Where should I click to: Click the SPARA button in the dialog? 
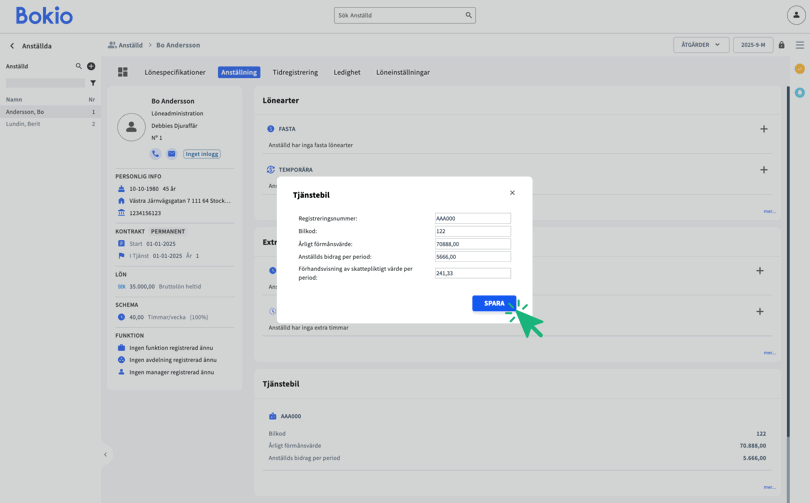pos(494,303)
